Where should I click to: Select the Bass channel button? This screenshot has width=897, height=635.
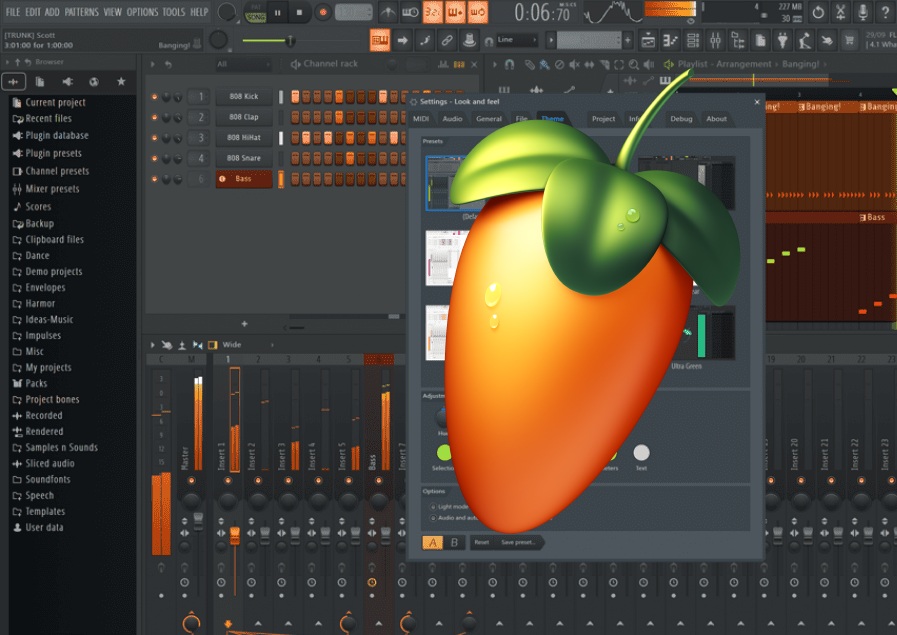pos(244,179)
